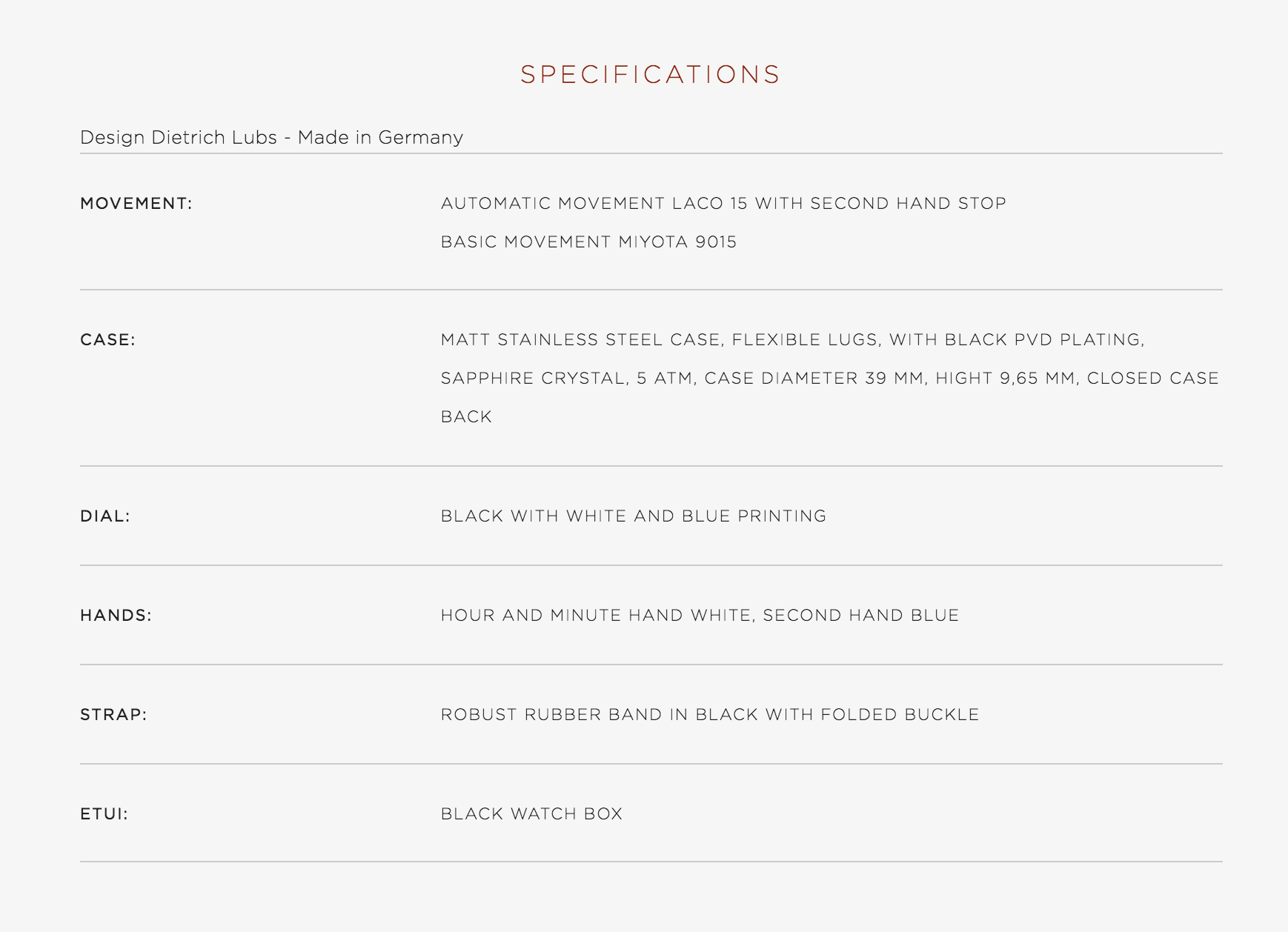The width and height of the screenshot is (1288, 932).
Task: Click the SPECIFICATIONS heading
Action: [x=650, y=74]
